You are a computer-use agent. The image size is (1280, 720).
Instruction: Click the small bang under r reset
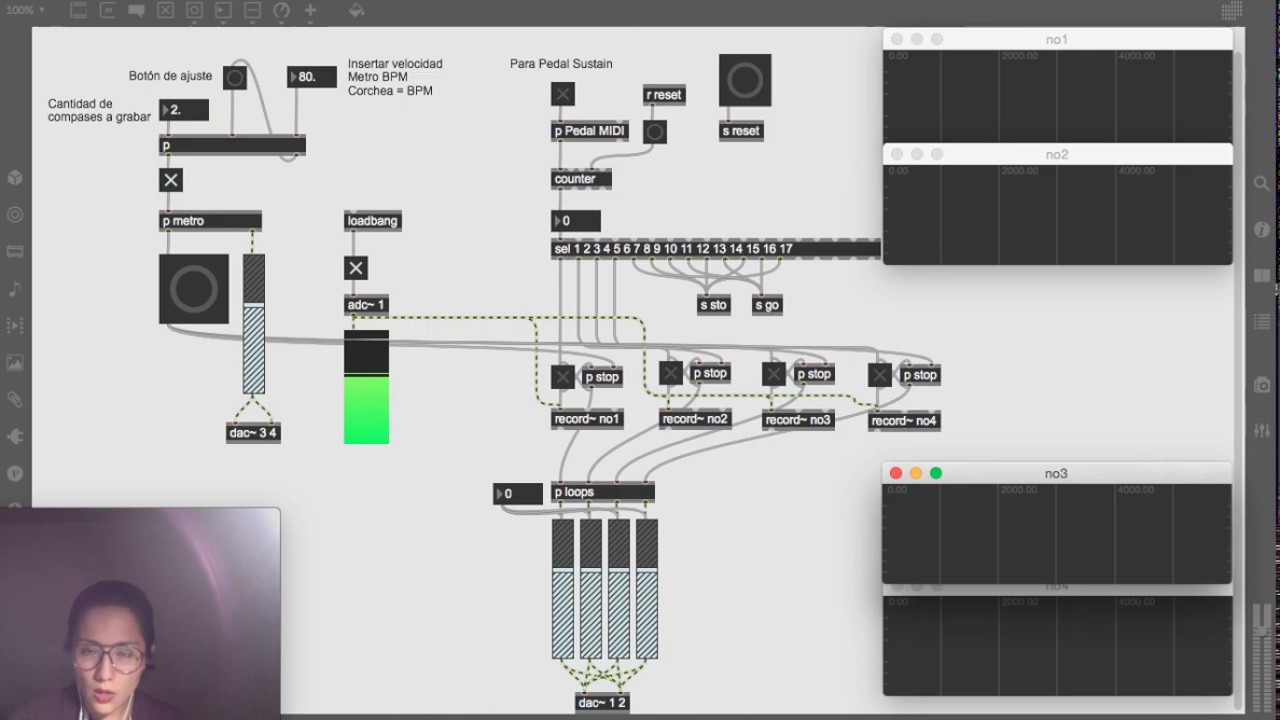(x=655, y=132)
